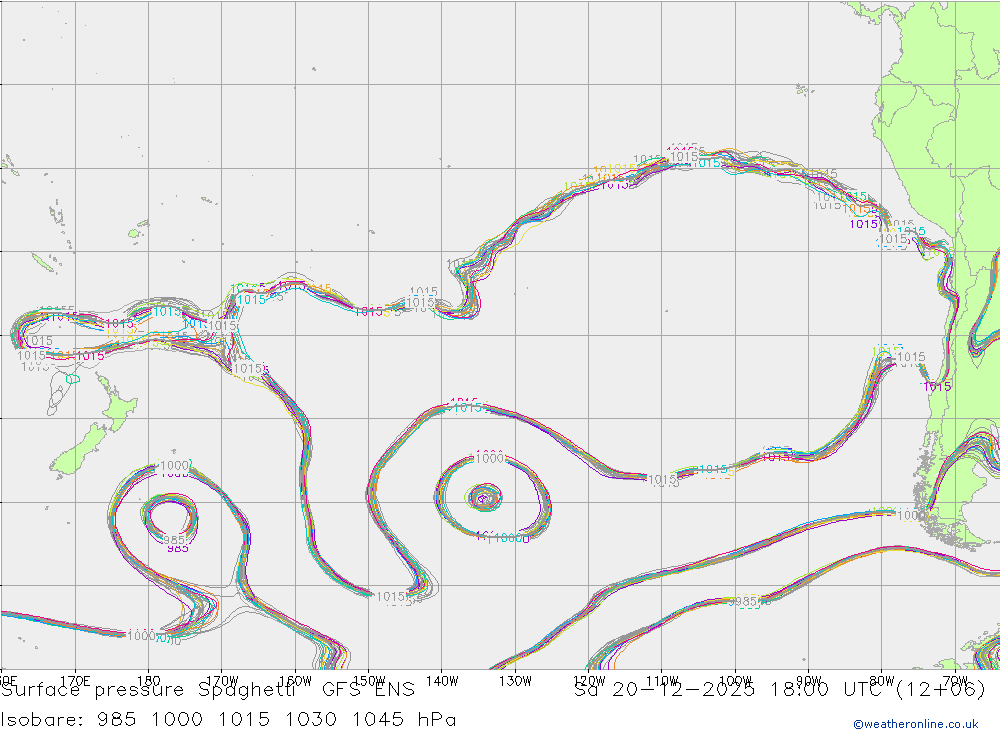The width and height of the screenshot is (1000, 733).
Task: Click the 170W longitude label
Action: pos(221,681)
